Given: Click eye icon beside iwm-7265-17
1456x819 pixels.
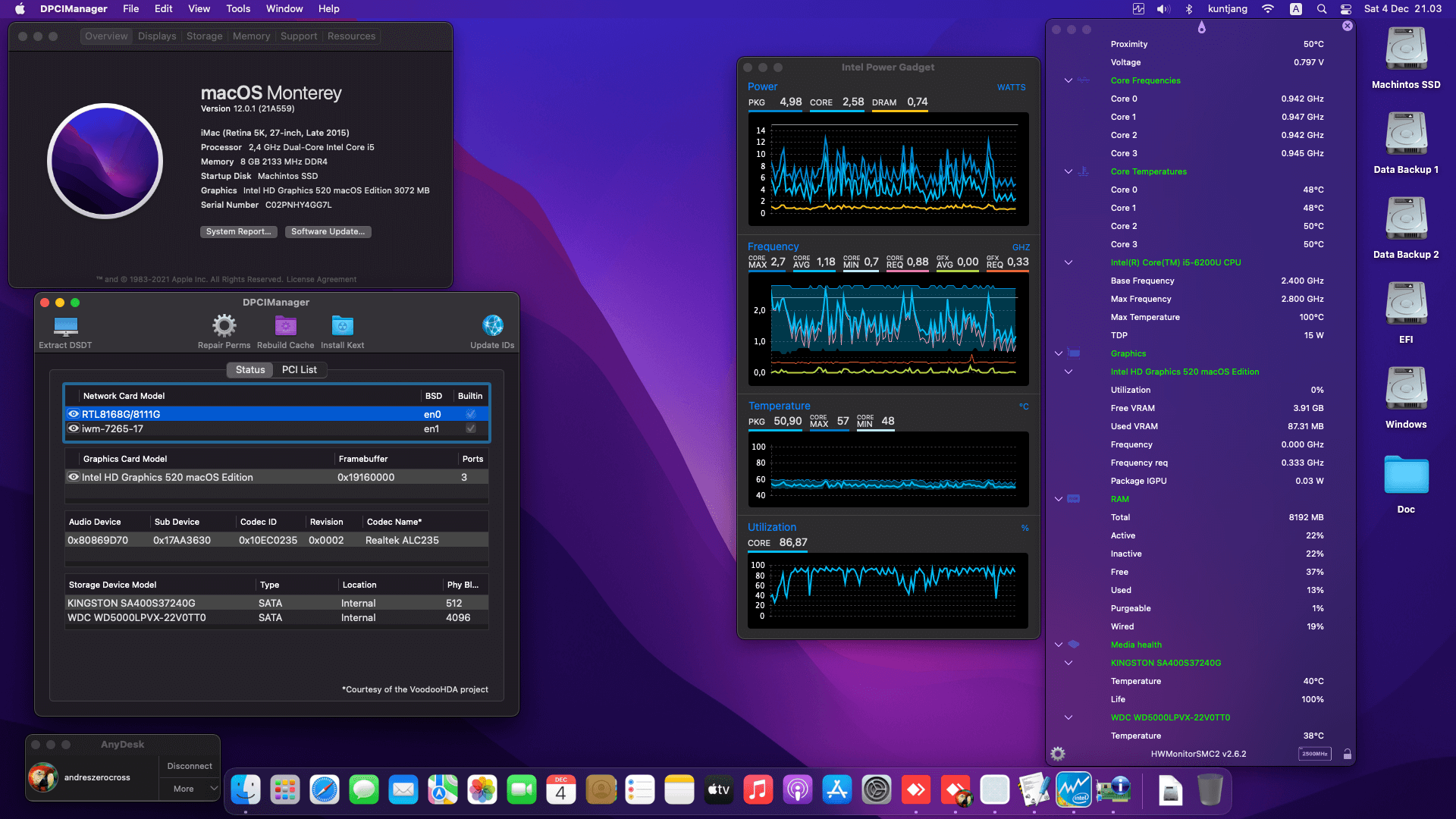Looking at the screenshot, I should click(x=74, y=428).
